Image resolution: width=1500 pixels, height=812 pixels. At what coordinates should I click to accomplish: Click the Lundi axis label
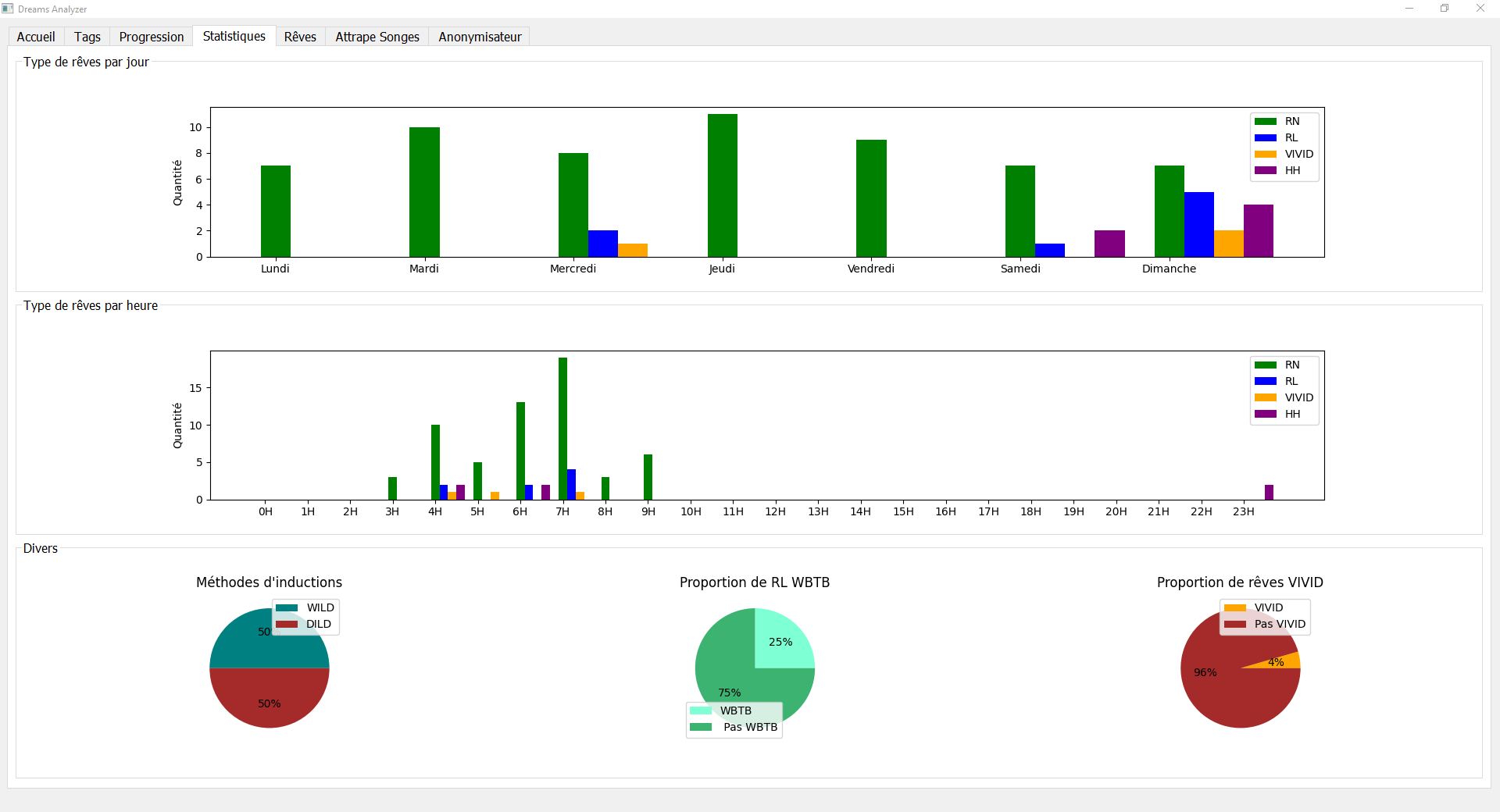pyautogui.click(x=275, y=269)
